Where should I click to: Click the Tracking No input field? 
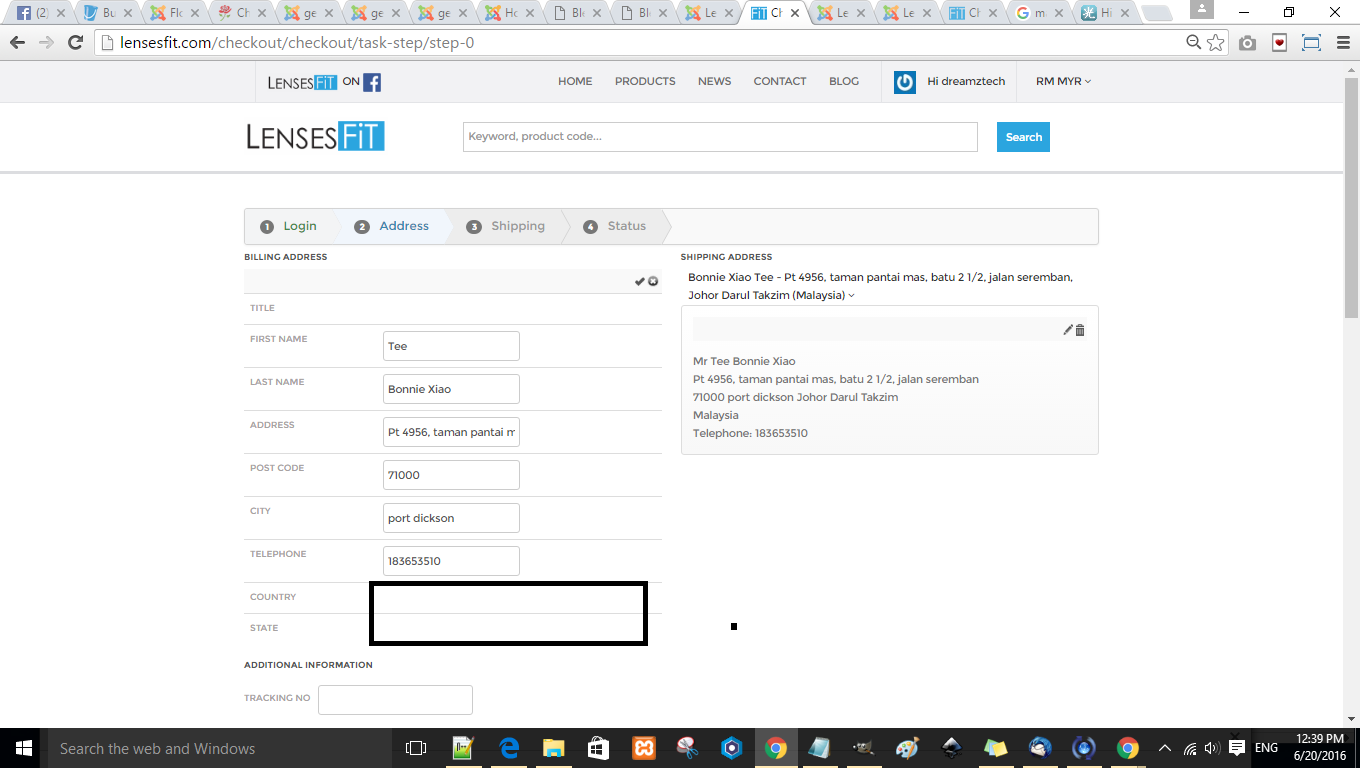coord(395,700)
